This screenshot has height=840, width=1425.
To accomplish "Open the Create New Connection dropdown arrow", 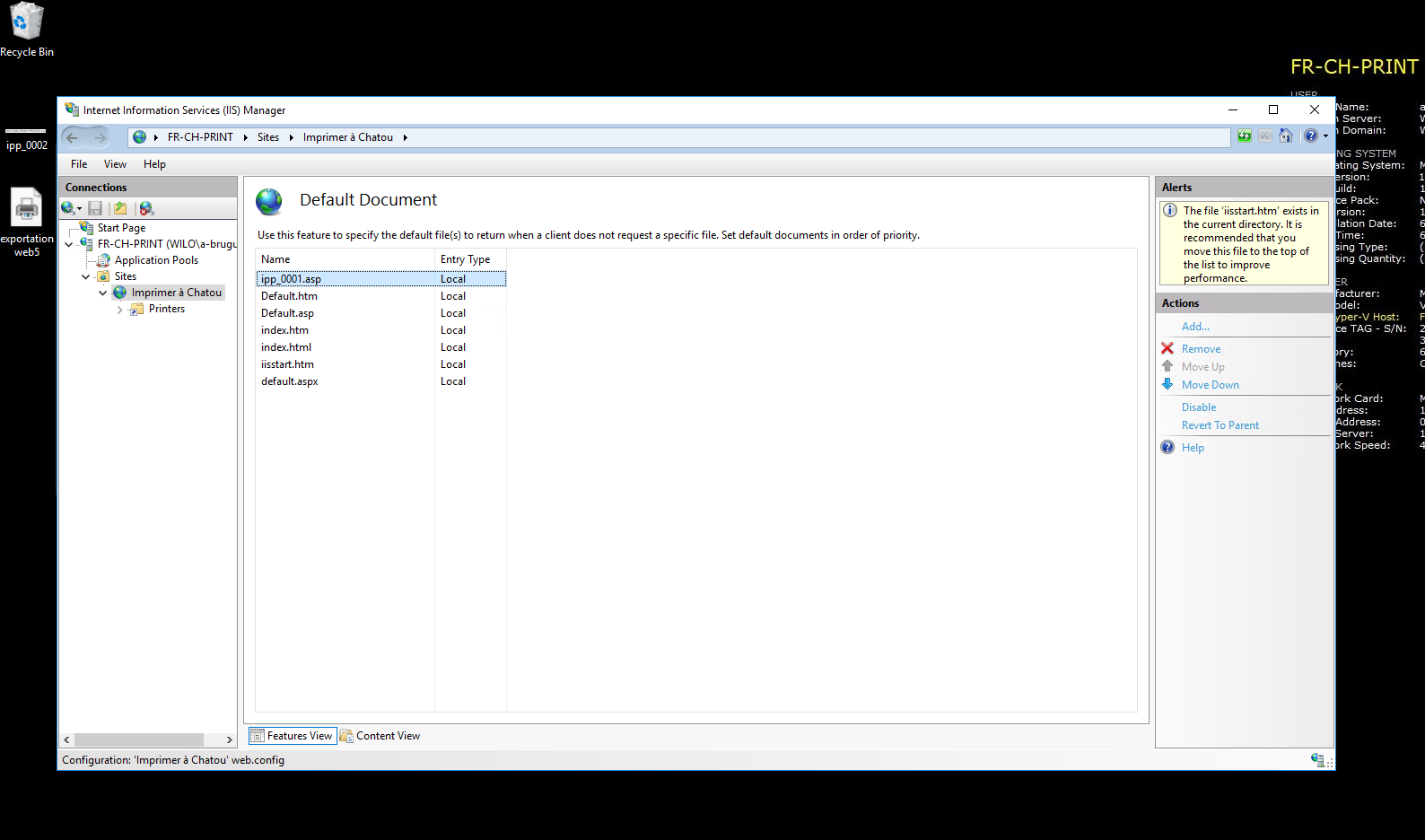I will [80, 209].
